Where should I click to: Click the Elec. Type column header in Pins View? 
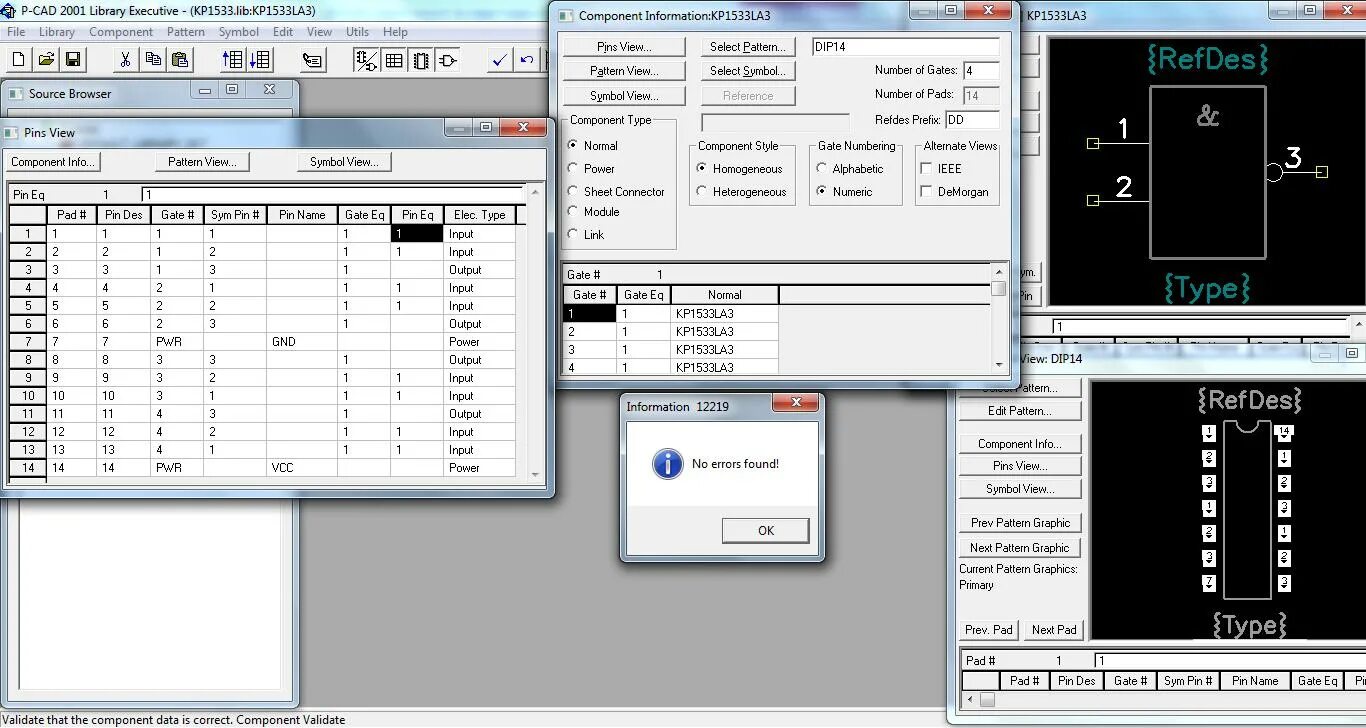479,215
